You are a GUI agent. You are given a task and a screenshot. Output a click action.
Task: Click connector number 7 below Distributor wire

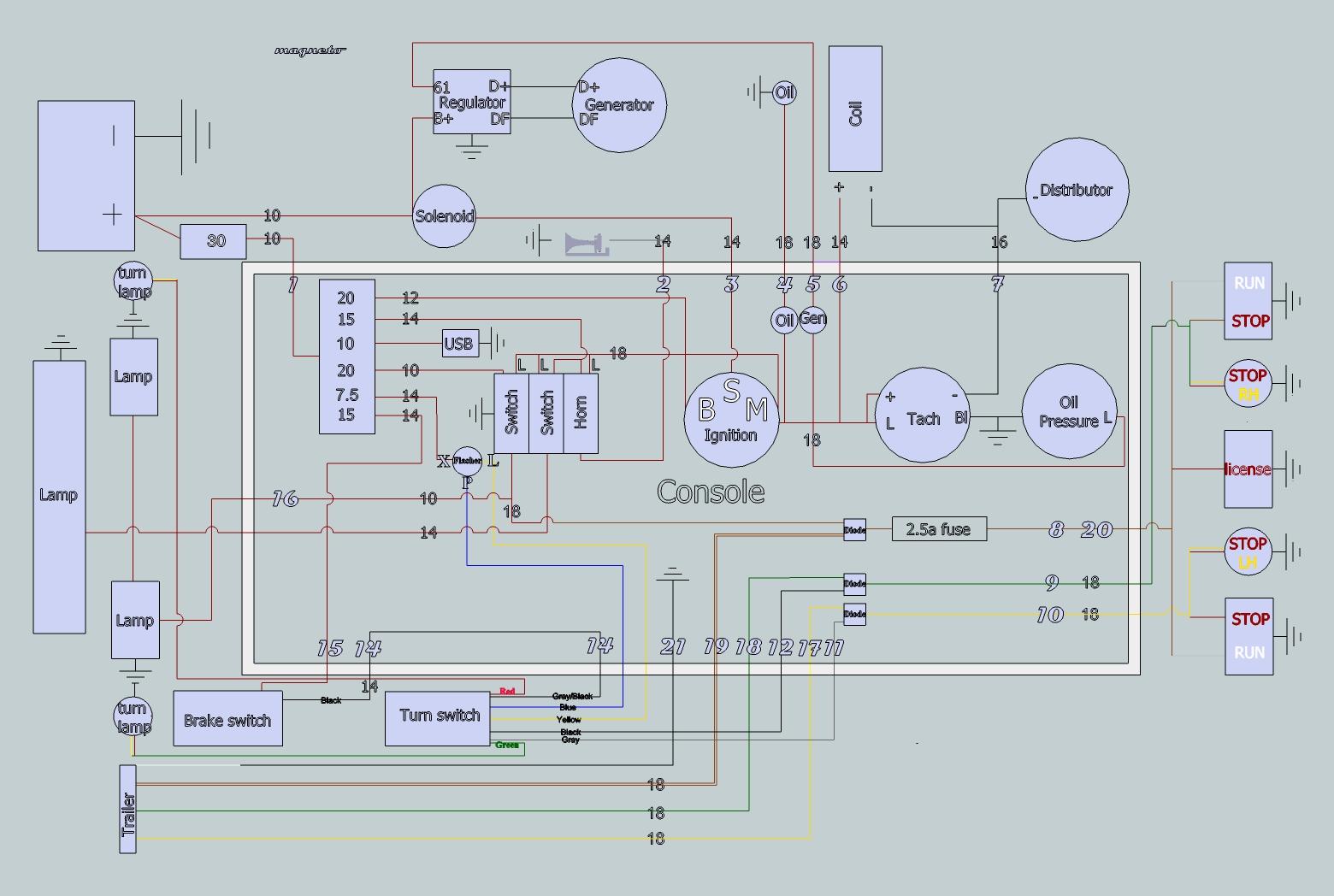click(997, 285)
